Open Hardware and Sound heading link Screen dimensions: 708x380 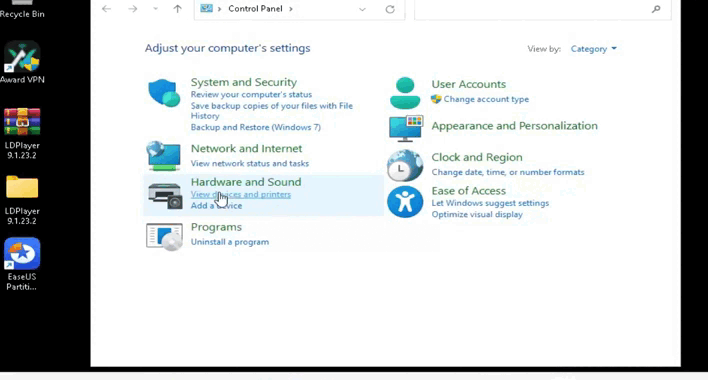pos(246,182)
